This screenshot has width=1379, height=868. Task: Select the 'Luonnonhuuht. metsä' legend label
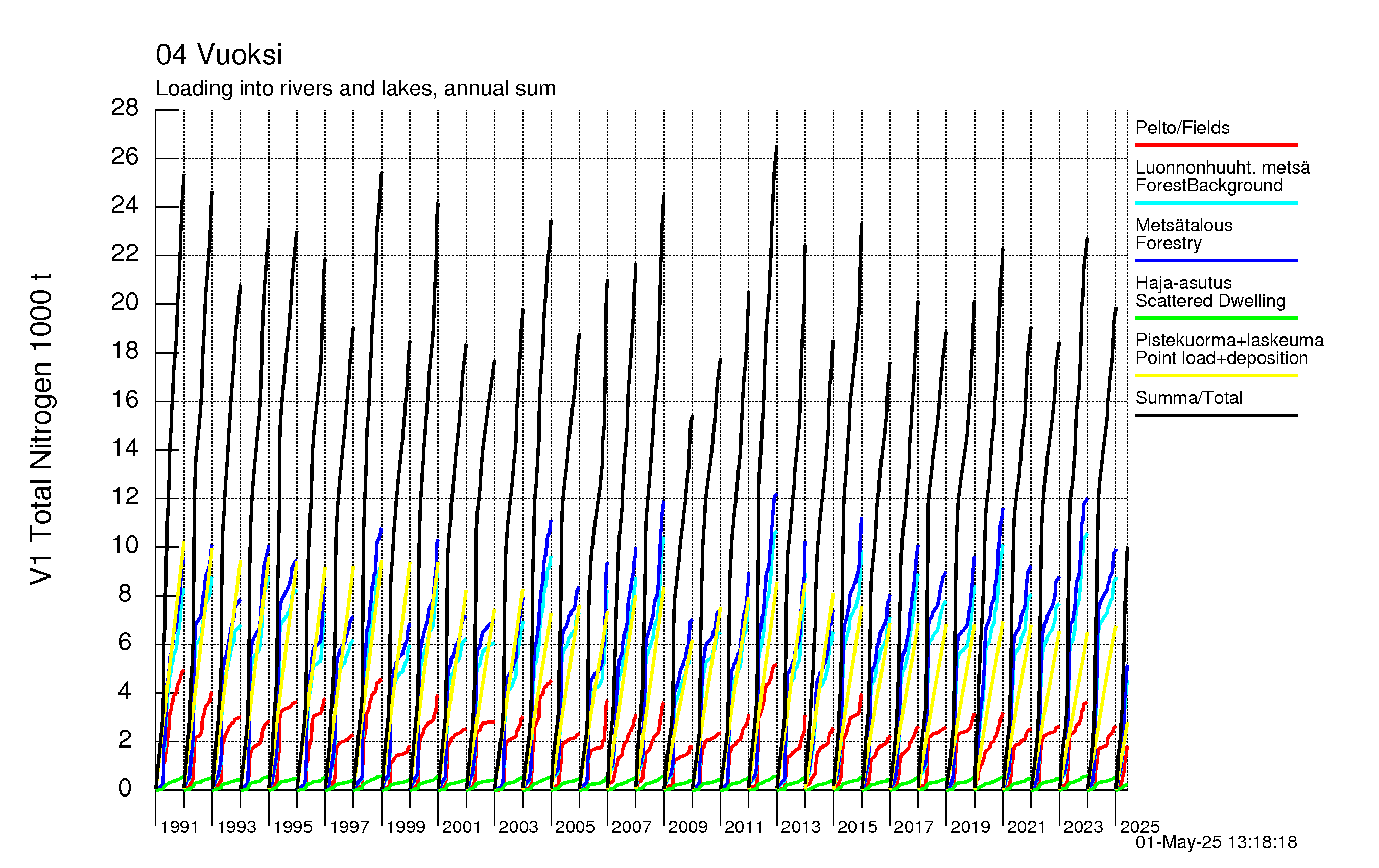point(1223,167)
